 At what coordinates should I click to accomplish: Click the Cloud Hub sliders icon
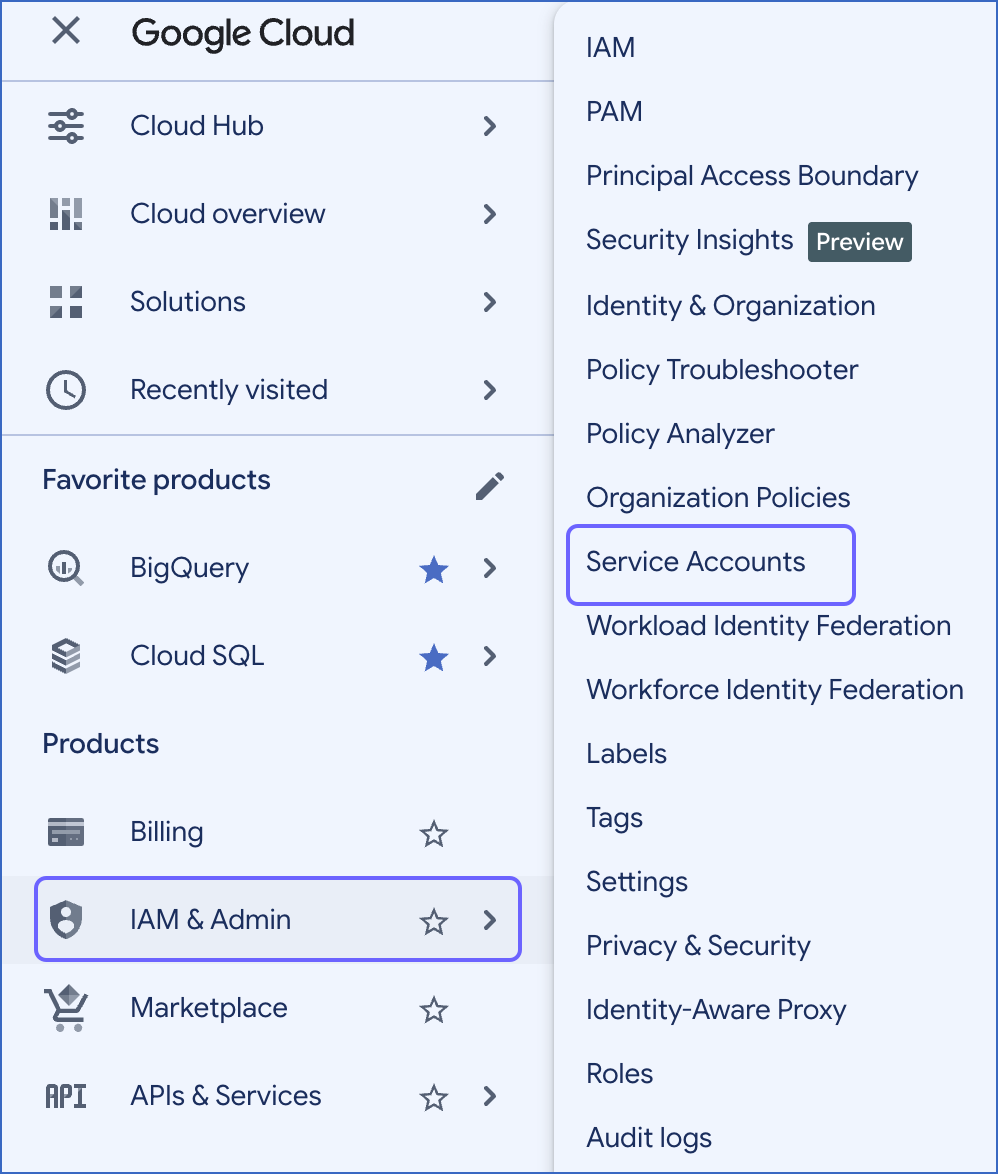pyautogui.click(x=66, y=126)
